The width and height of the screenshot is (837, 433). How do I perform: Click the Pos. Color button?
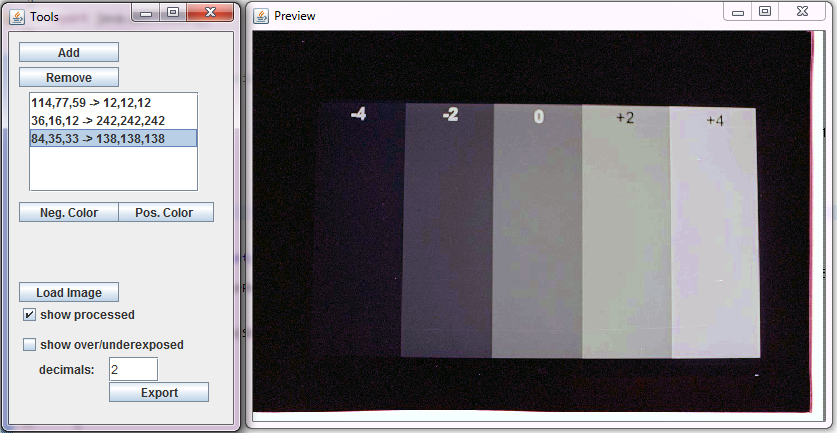(x=166, y=212)
